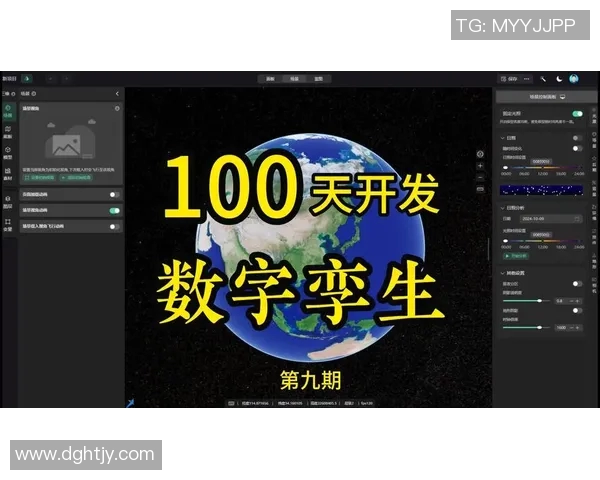The image size is (600, 480).
Task: Zoom out with the viewport minus button
Action: [480, 178]
